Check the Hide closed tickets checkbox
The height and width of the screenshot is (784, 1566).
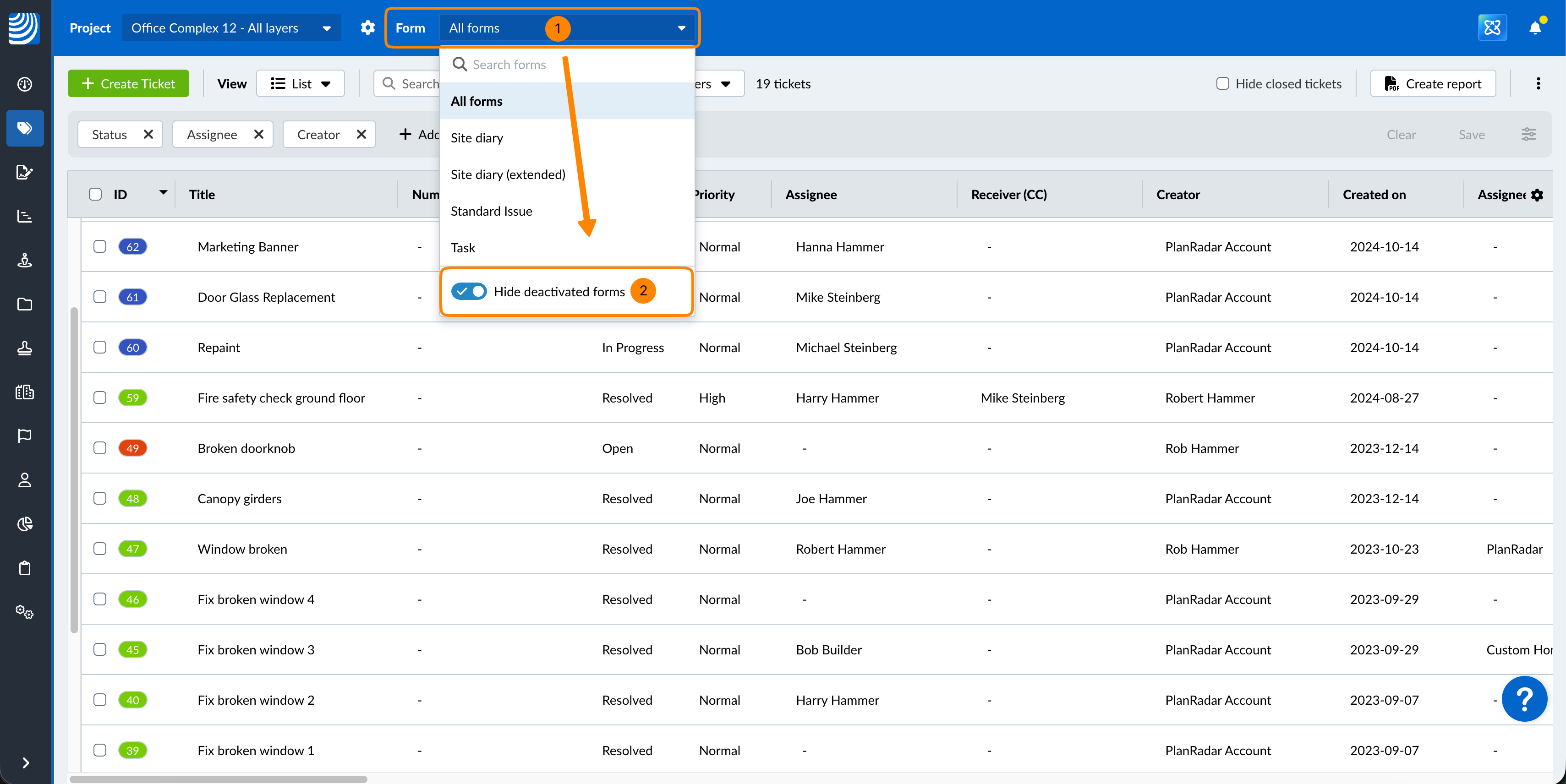(1222, 84)
